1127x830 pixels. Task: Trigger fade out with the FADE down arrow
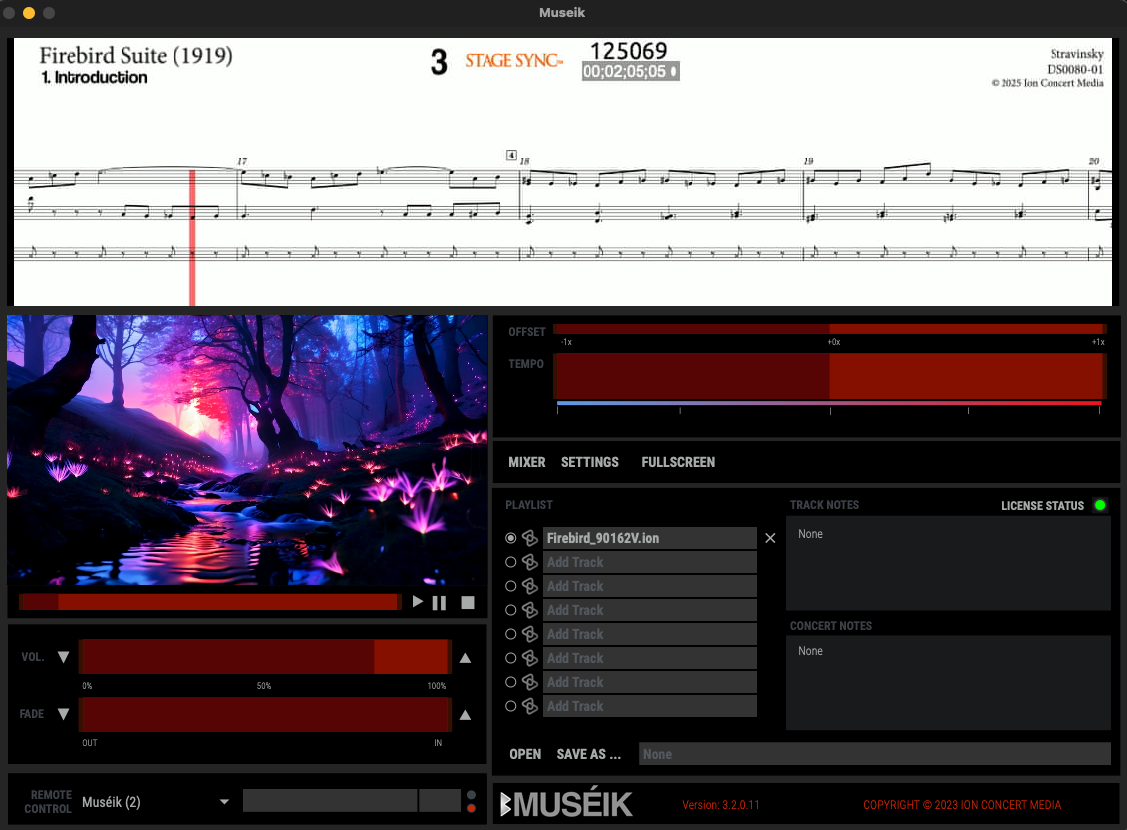coord(63,714)
